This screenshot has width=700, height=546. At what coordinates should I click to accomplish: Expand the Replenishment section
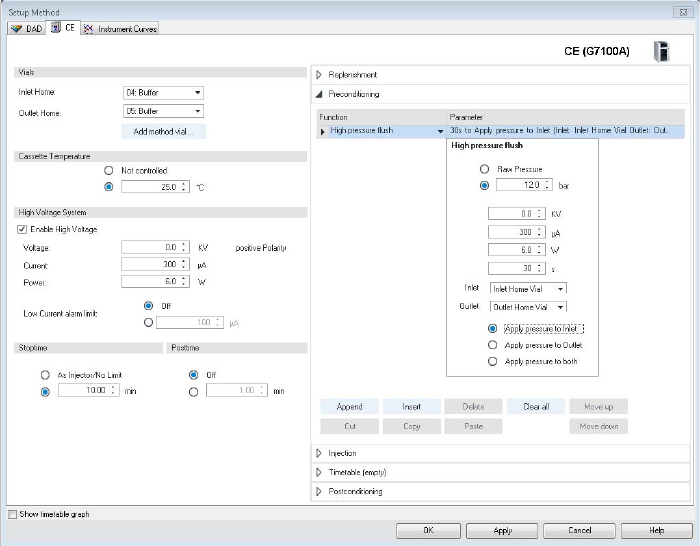coord(319,75)
